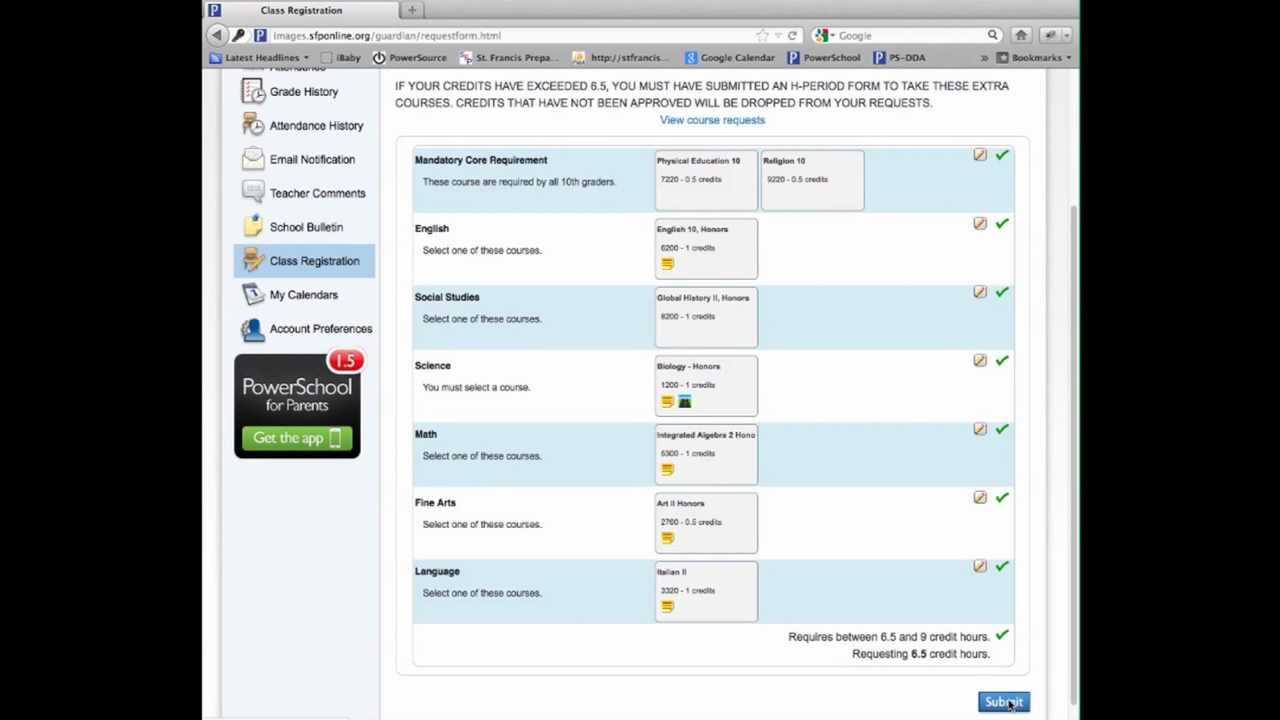This screenshot has height=720, width=1280.
Task: Open note icon on English 10 Honors
Action: tap(667, 264)
